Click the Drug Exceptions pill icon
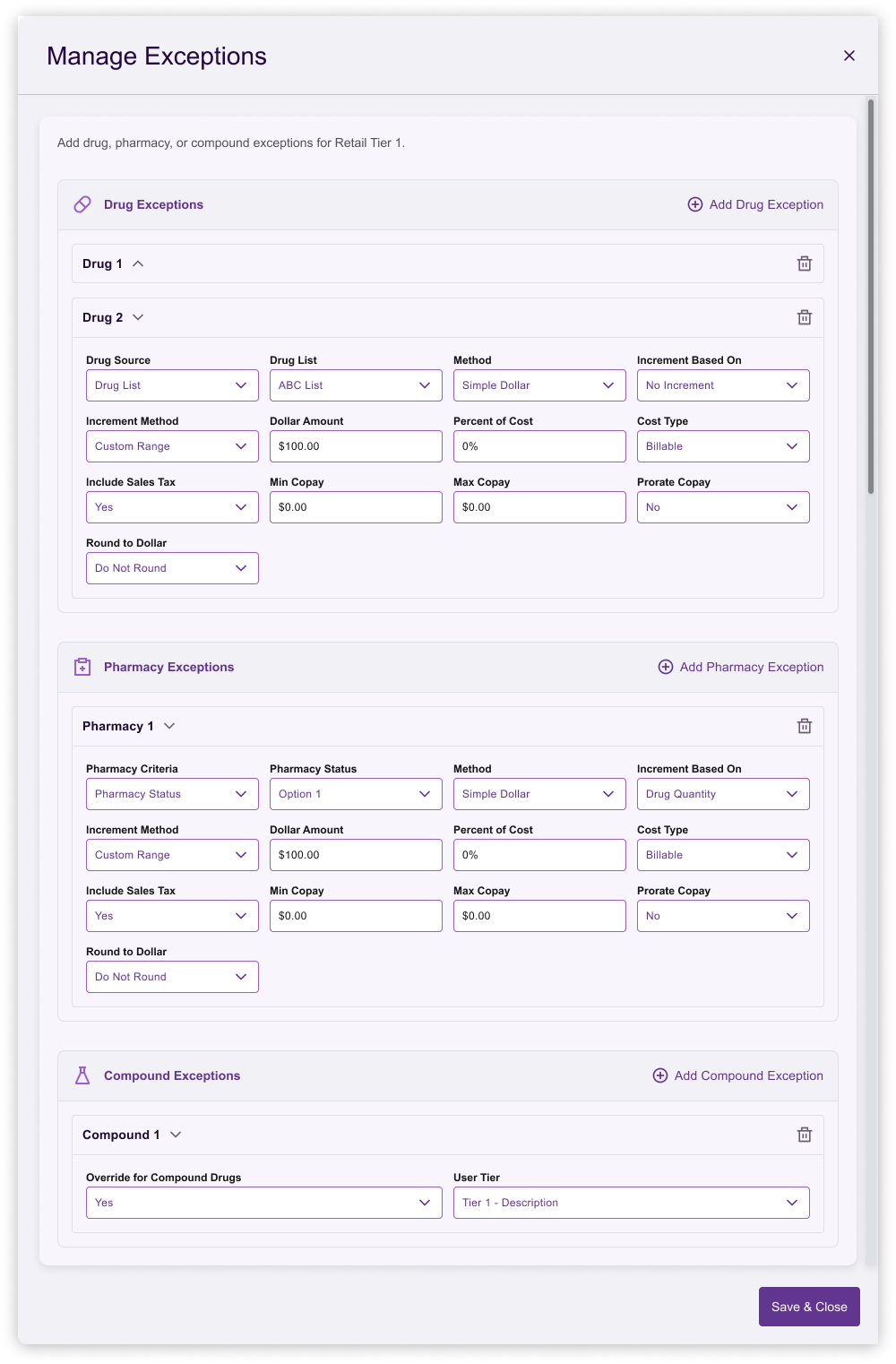This screenshot has width=896, height=1364. coord(82,204)
